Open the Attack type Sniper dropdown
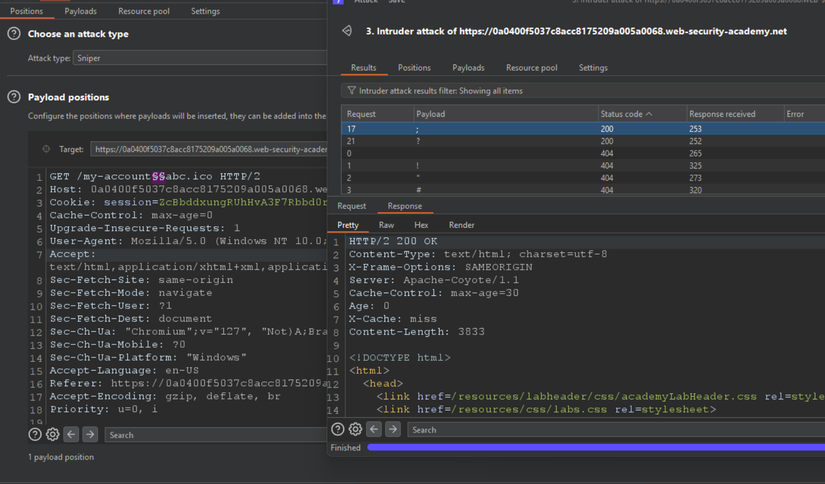 (200, 58)
